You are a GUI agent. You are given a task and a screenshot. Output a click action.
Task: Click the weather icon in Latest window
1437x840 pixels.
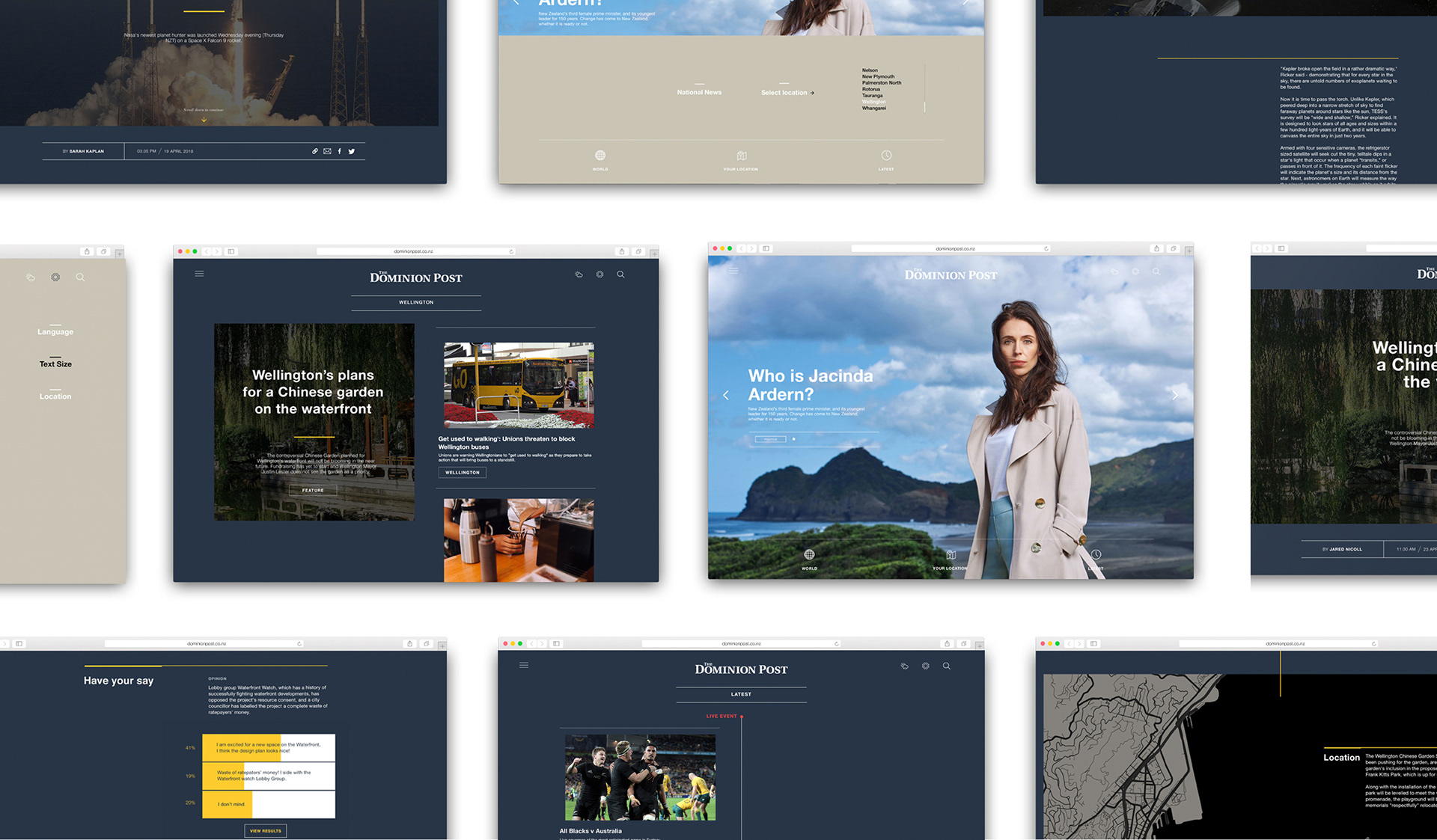904,666
